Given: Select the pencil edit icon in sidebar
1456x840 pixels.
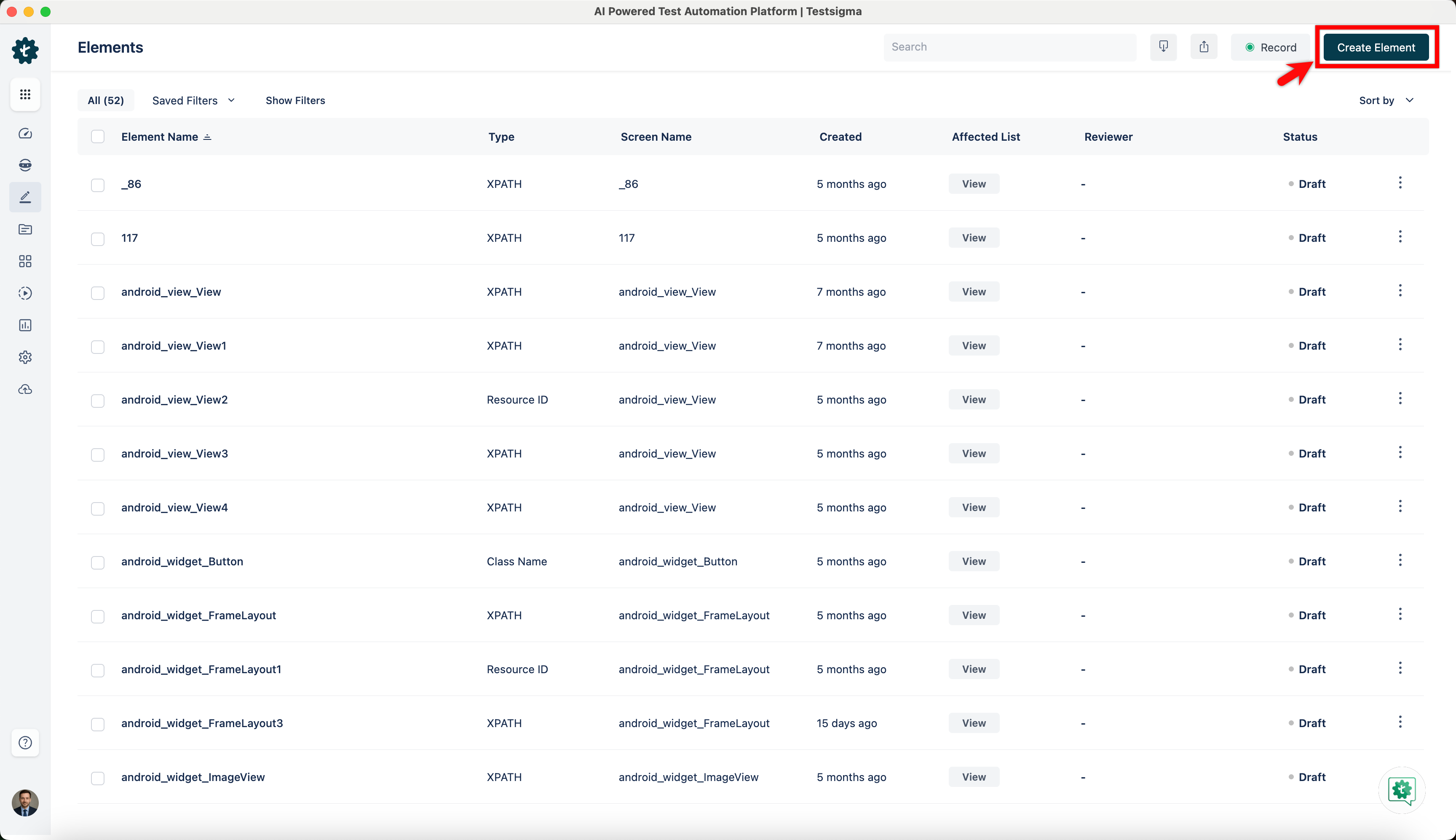Looking at the screenshot, I should [x=25, y=197].
